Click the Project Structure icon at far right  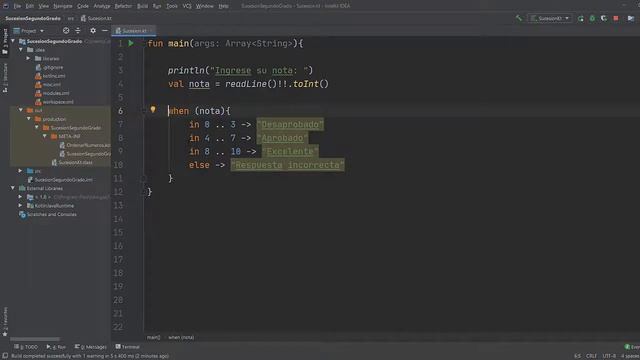pos(631,18)
